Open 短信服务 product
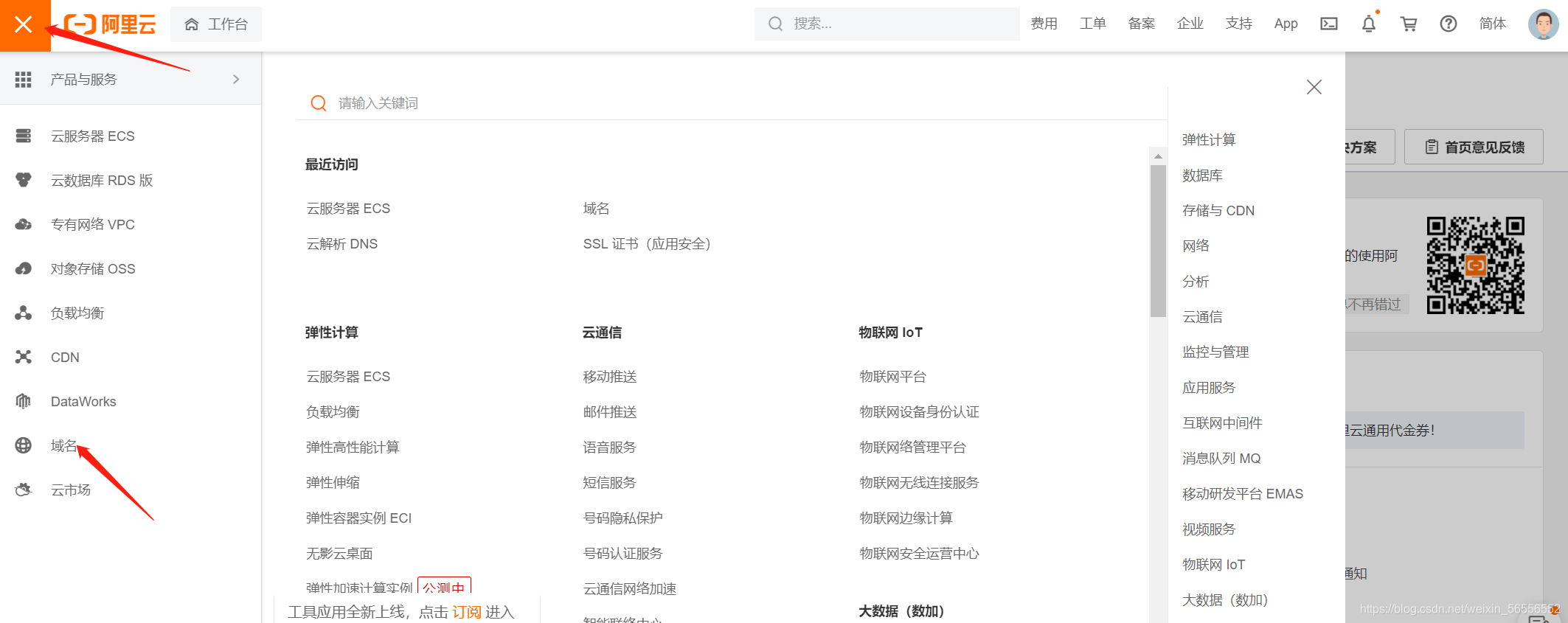 tap(609, 483)
